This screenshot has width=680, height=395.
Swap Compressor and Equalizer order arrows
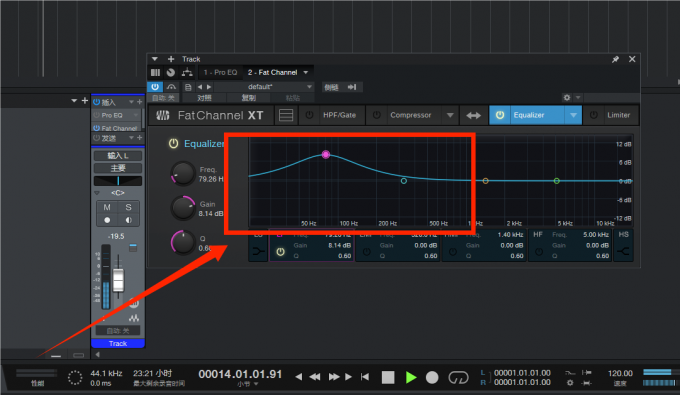pyautogui.click(x=473, y=115)
